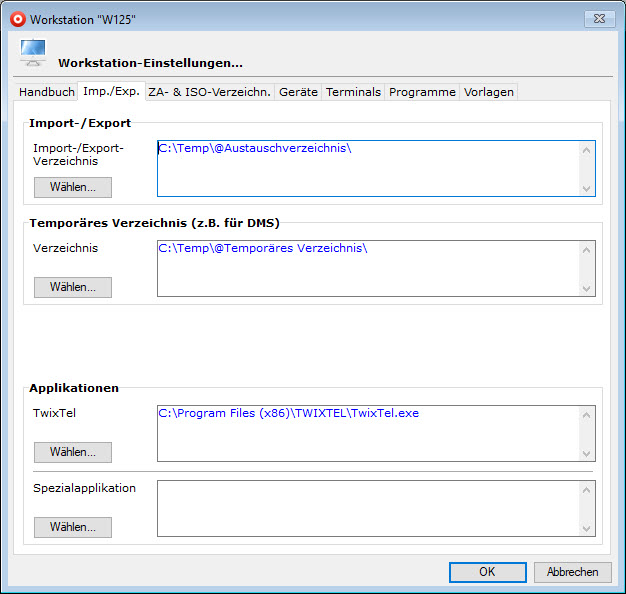
Task: Go to the Programme tab
Action: pos(422,92)
